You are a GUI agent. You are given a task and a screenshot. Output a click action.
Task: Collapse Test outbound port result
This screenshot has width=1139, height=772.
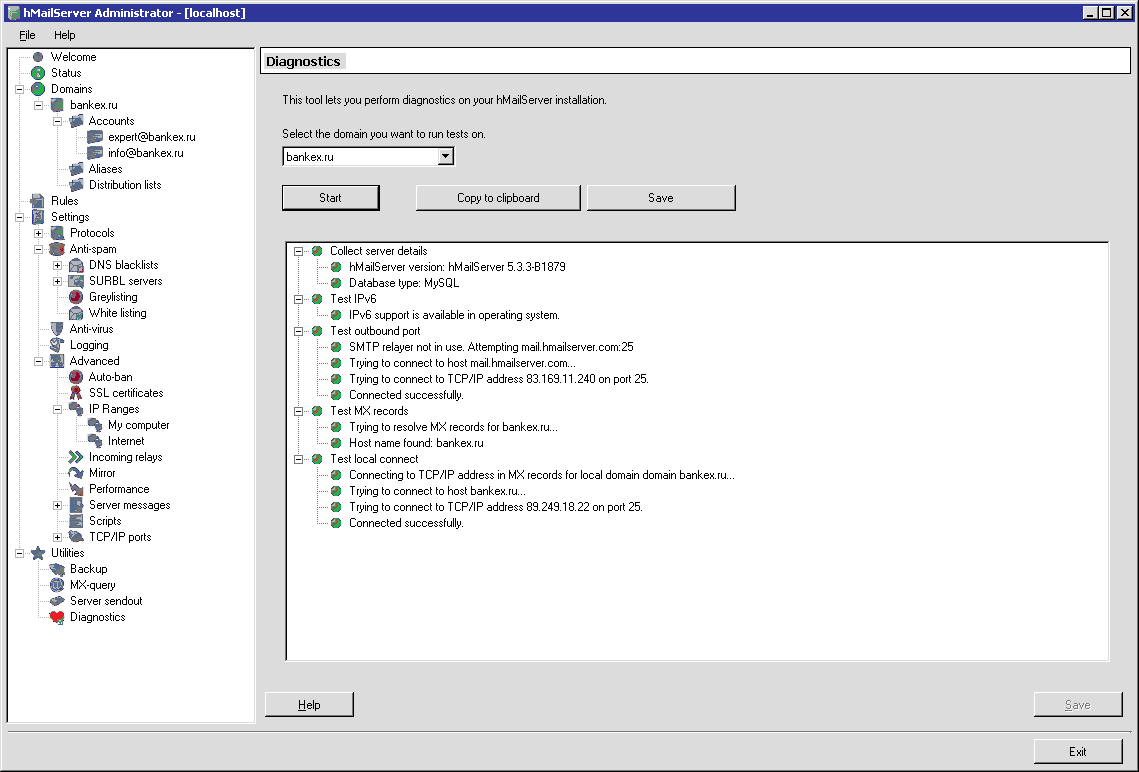pos(298,331)
